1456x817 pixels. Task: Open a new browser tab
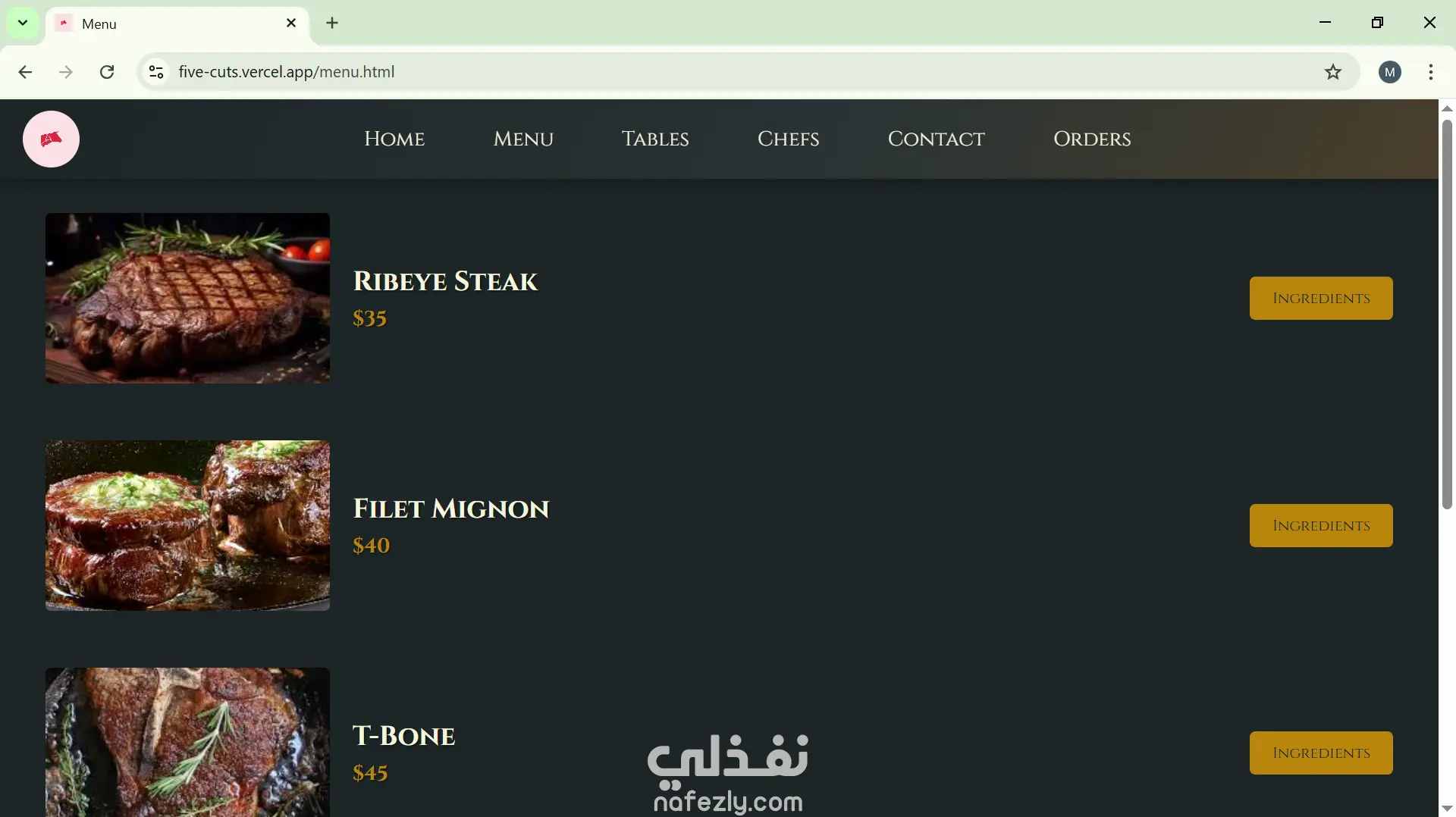pos(332,23)
